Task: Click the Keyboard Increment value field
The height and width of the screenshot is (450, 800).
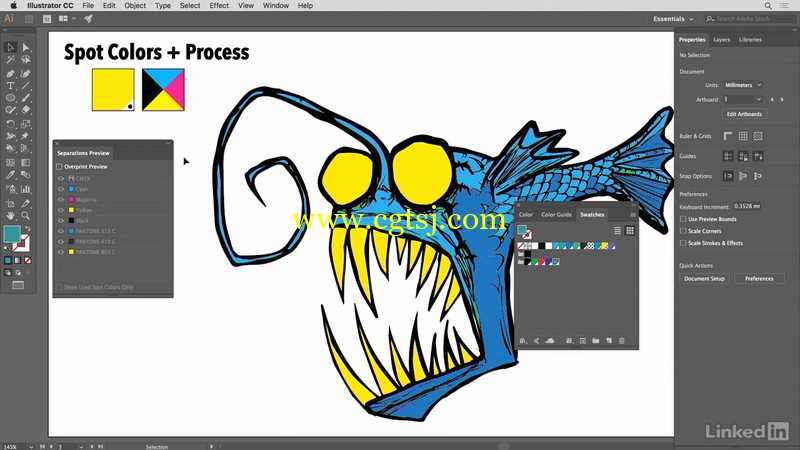Action: [747, 206]
